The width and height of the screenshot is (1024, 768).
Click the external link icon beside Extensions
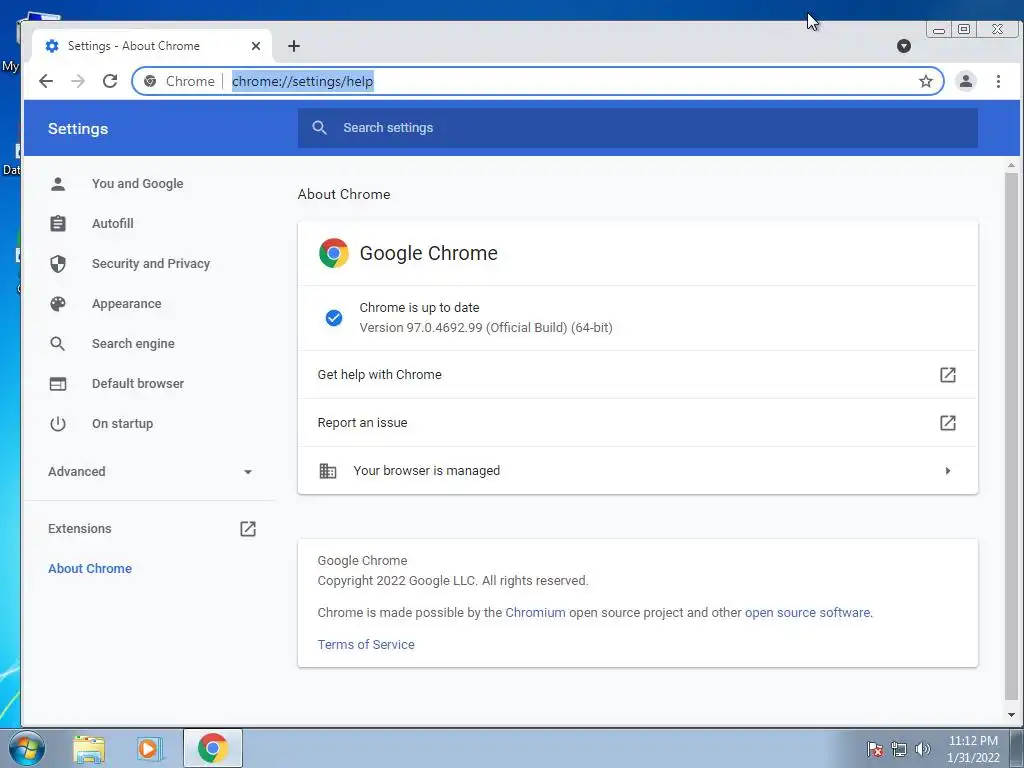tap(248, 528)
